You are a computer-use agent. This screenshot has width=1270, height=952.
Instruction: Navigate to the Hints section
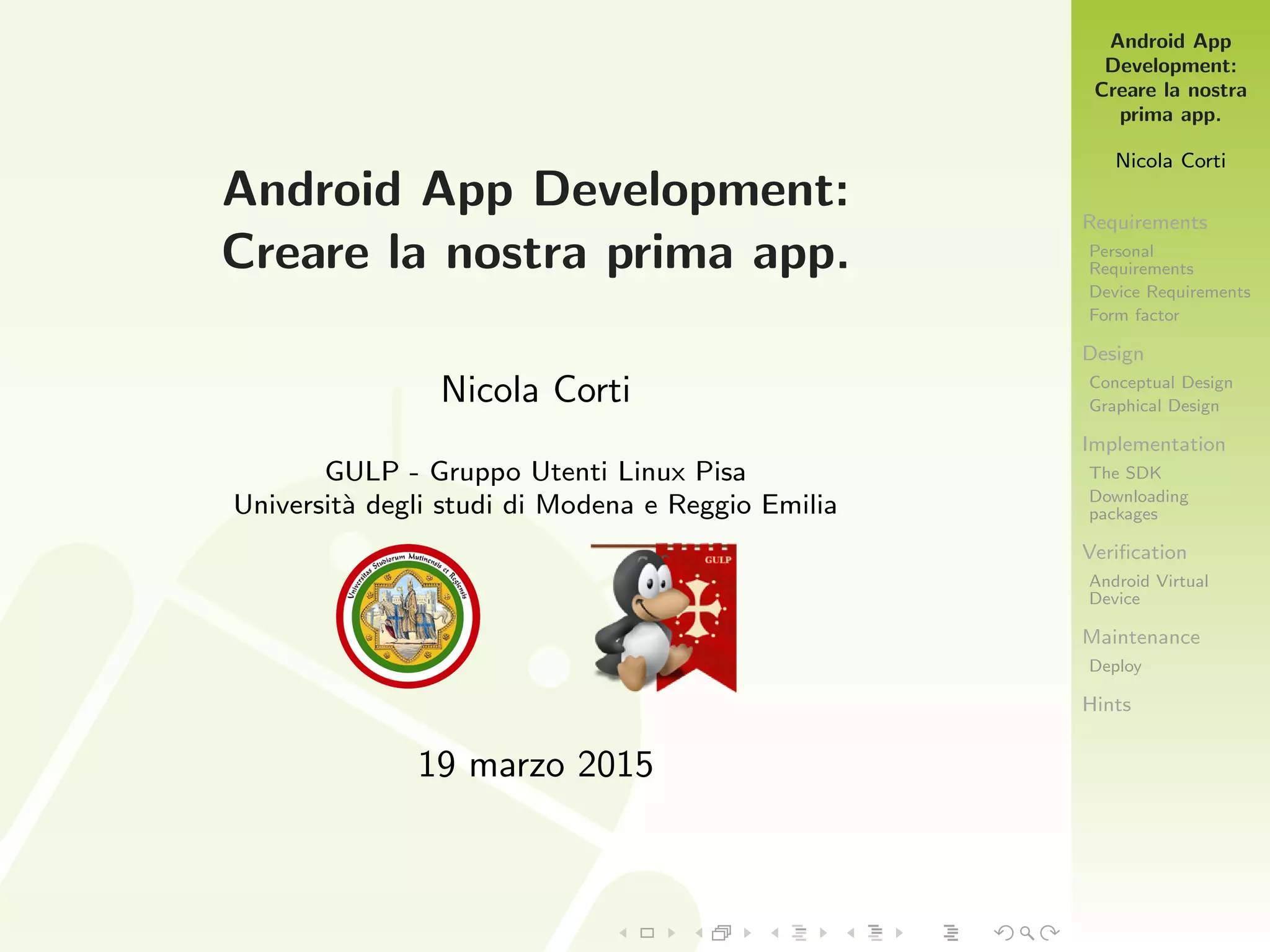[1106, 704]
